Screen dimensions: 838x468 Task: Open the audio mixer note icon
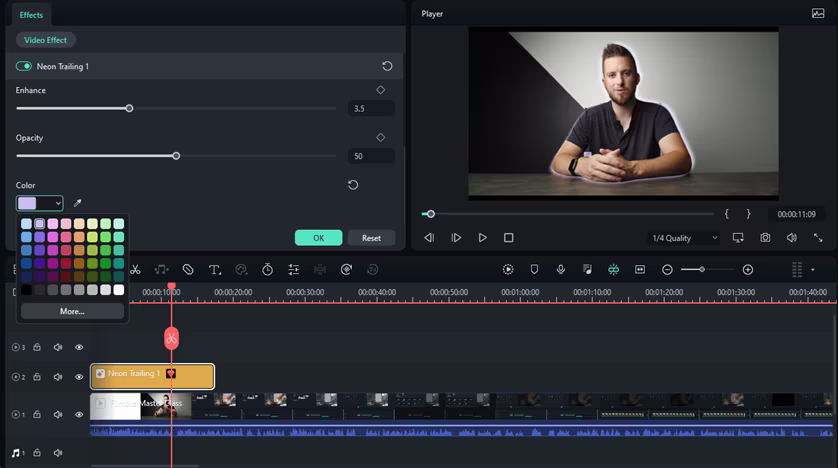pos(587,270)
